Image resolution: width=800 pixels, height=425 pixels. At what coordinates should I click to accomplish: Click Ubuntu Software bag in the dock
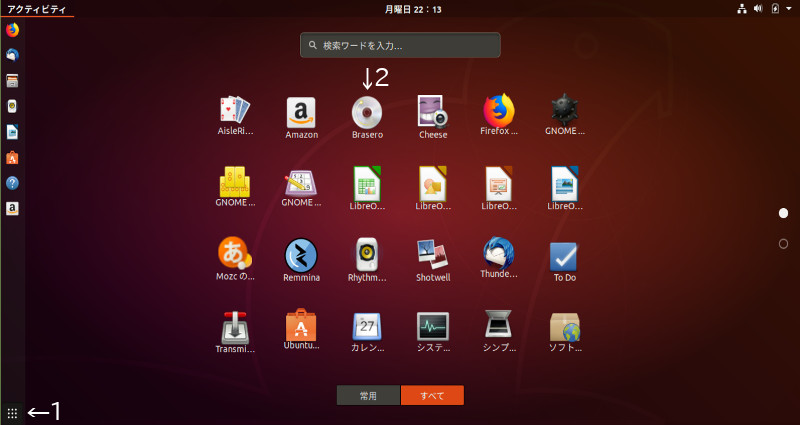(x=12, y=158)
